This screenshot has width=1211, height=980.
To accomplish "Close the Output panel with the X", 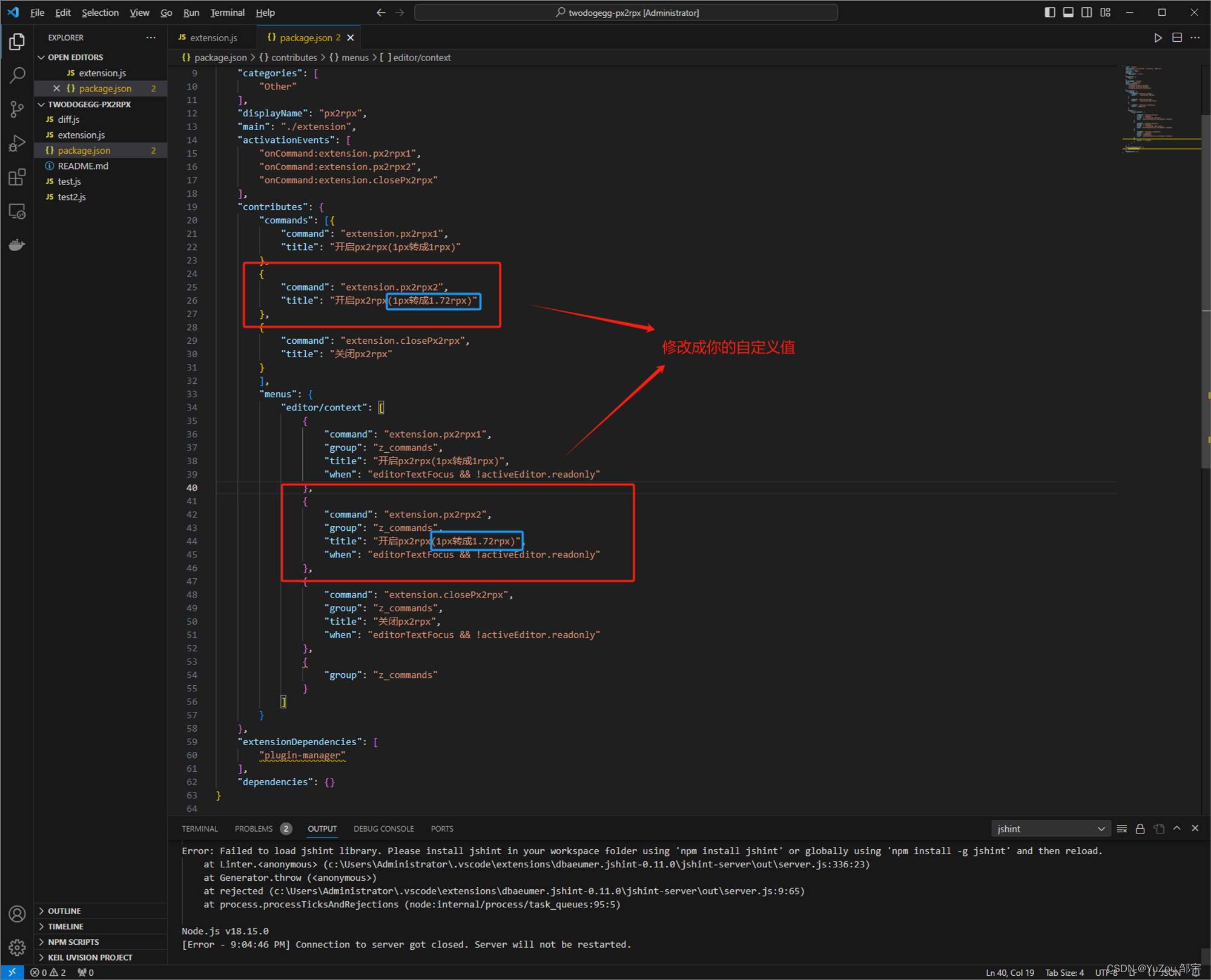I will tap(1195, 829).
